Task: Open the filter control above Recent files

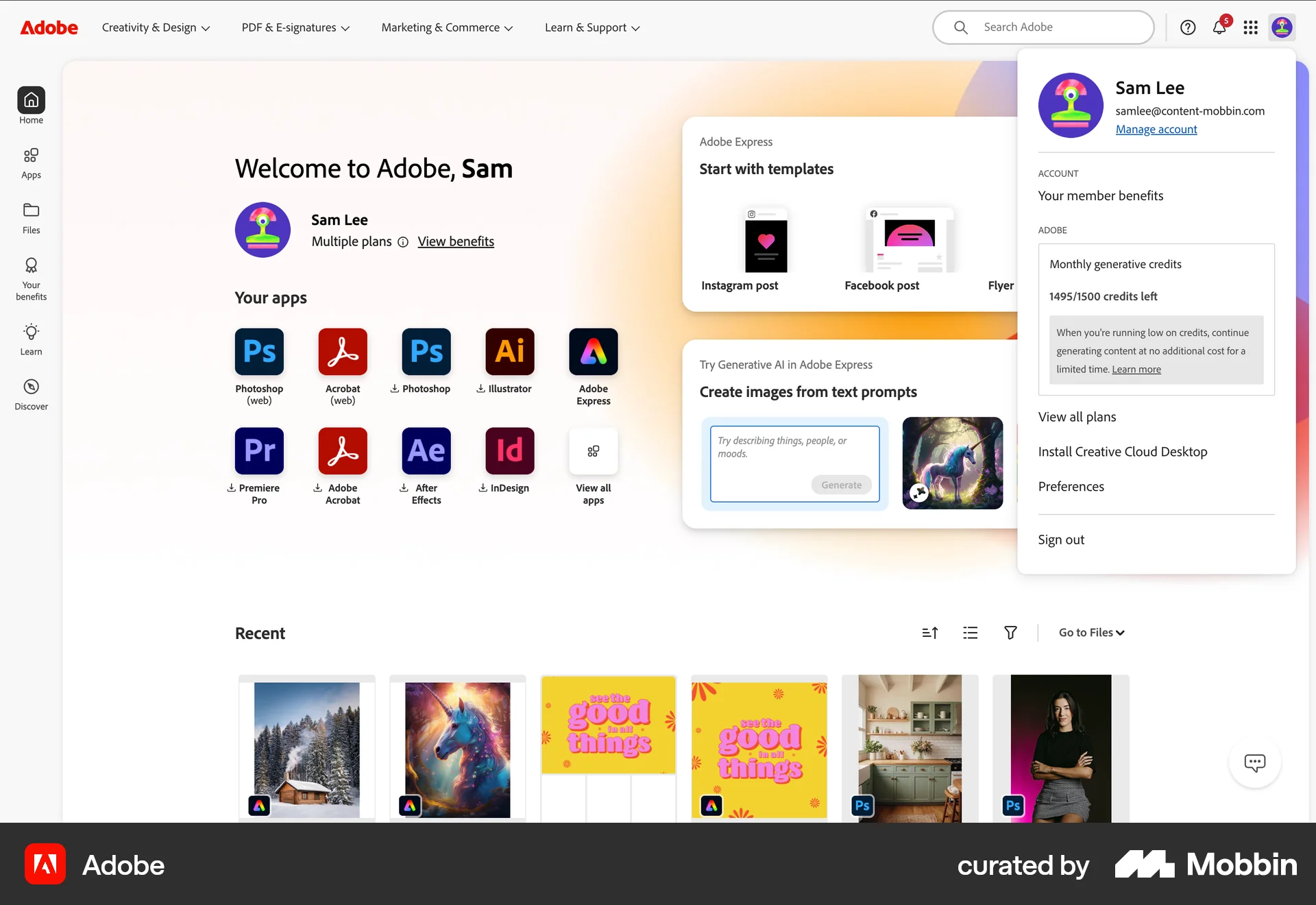Action: (1010, 632)
